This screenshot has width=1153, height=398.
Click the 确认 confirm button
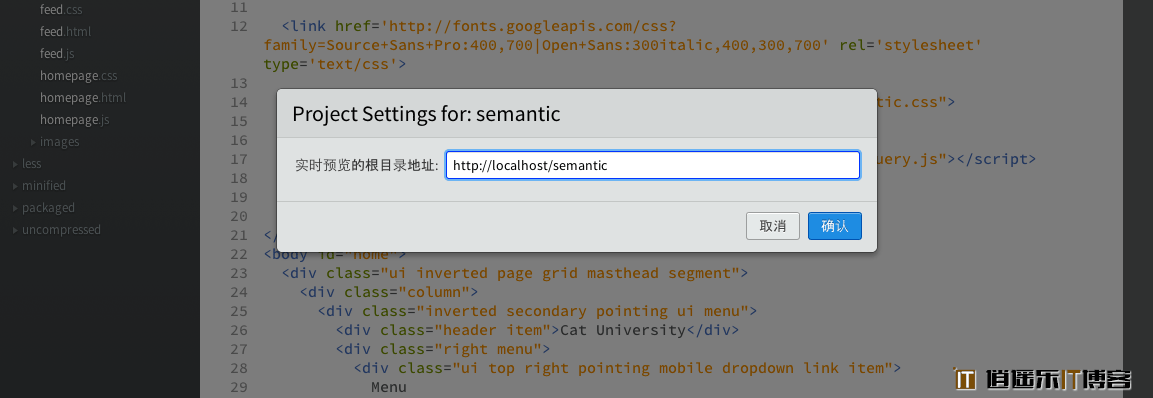(835, 226)
